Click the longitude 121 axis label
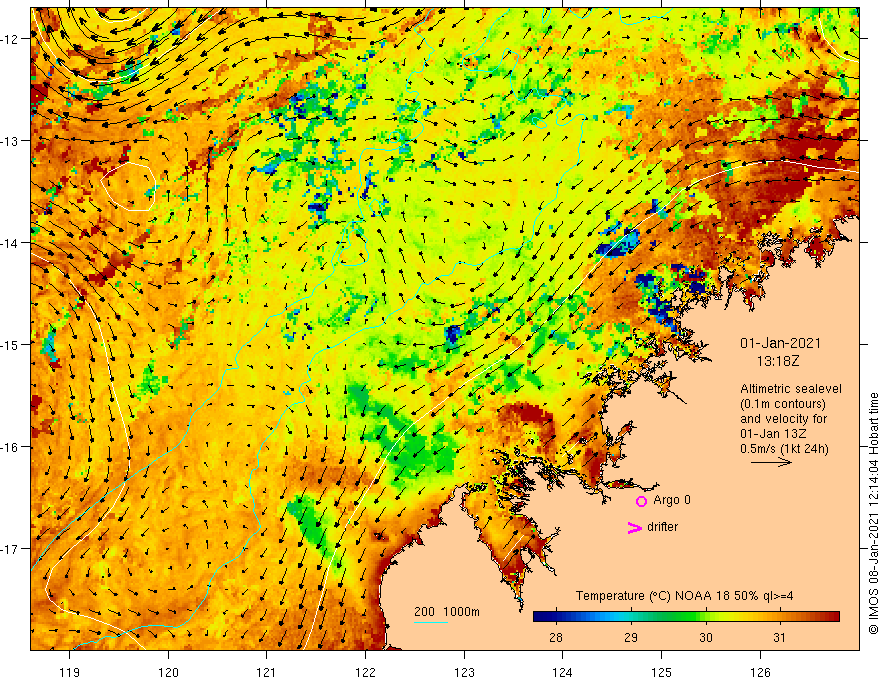880x680 pixels. 266,672
